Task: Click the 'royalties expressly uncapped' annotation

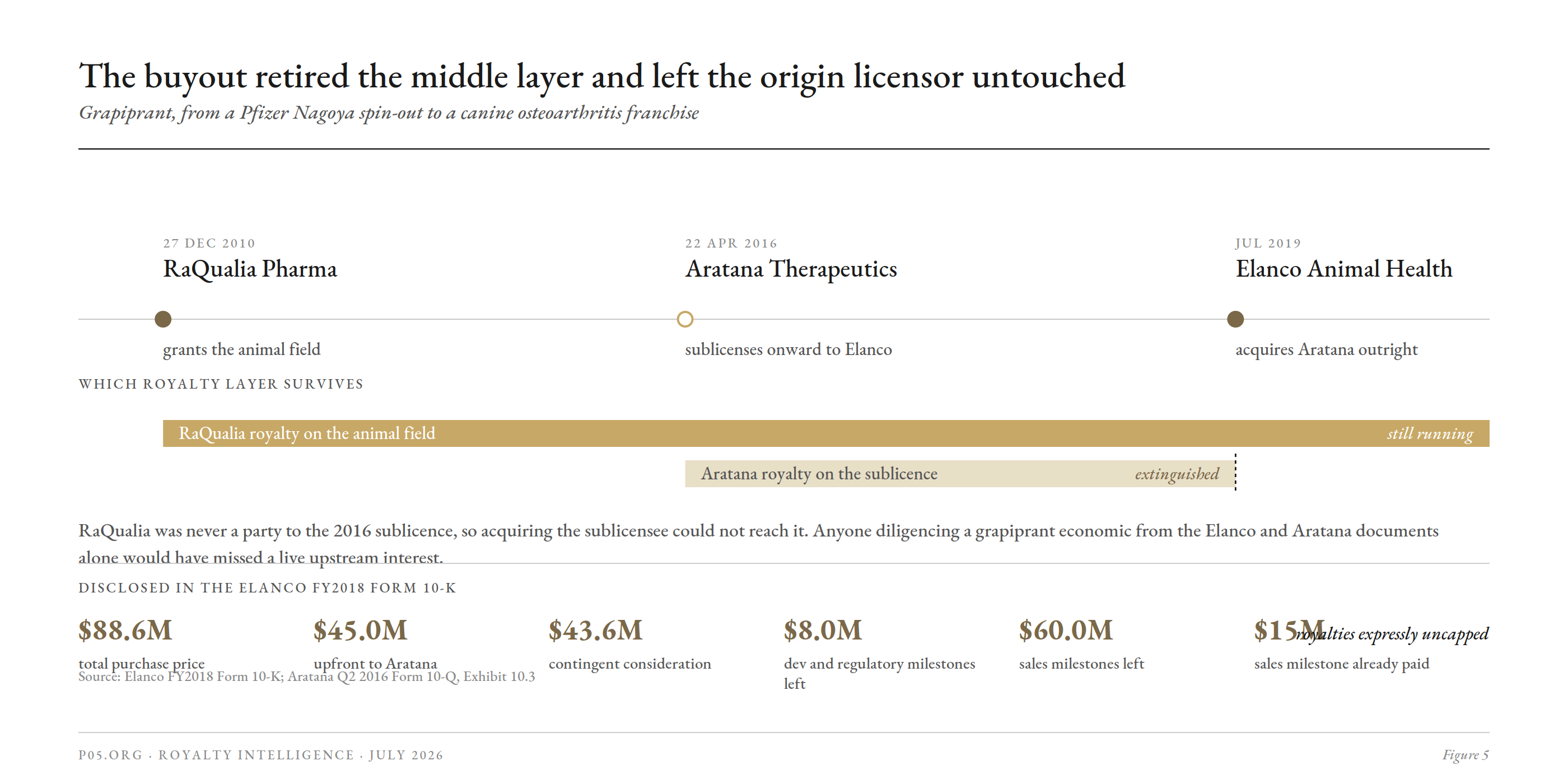Action: tap(1392, 634)
